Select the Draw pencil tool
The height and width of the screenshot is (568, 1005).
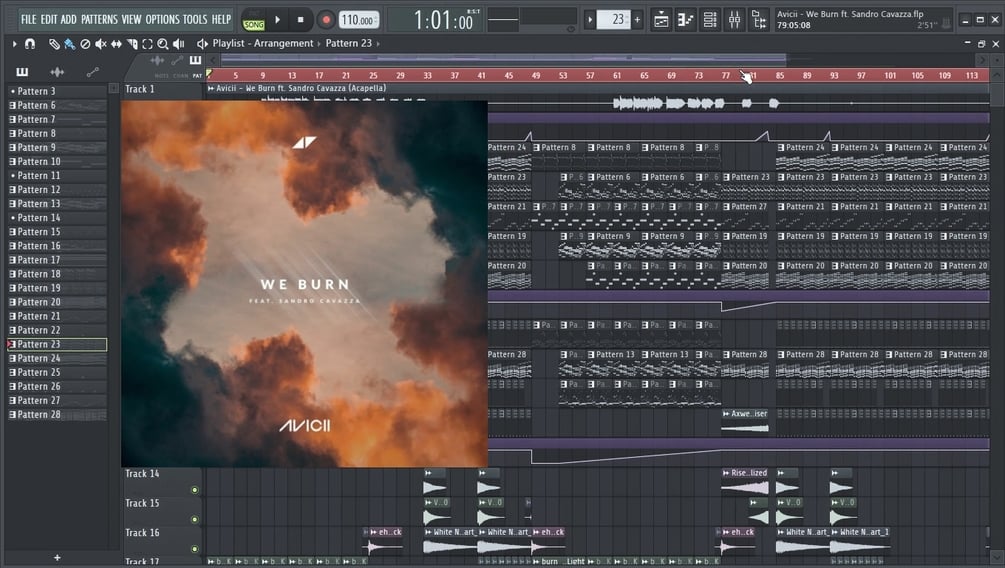point(54,44)
